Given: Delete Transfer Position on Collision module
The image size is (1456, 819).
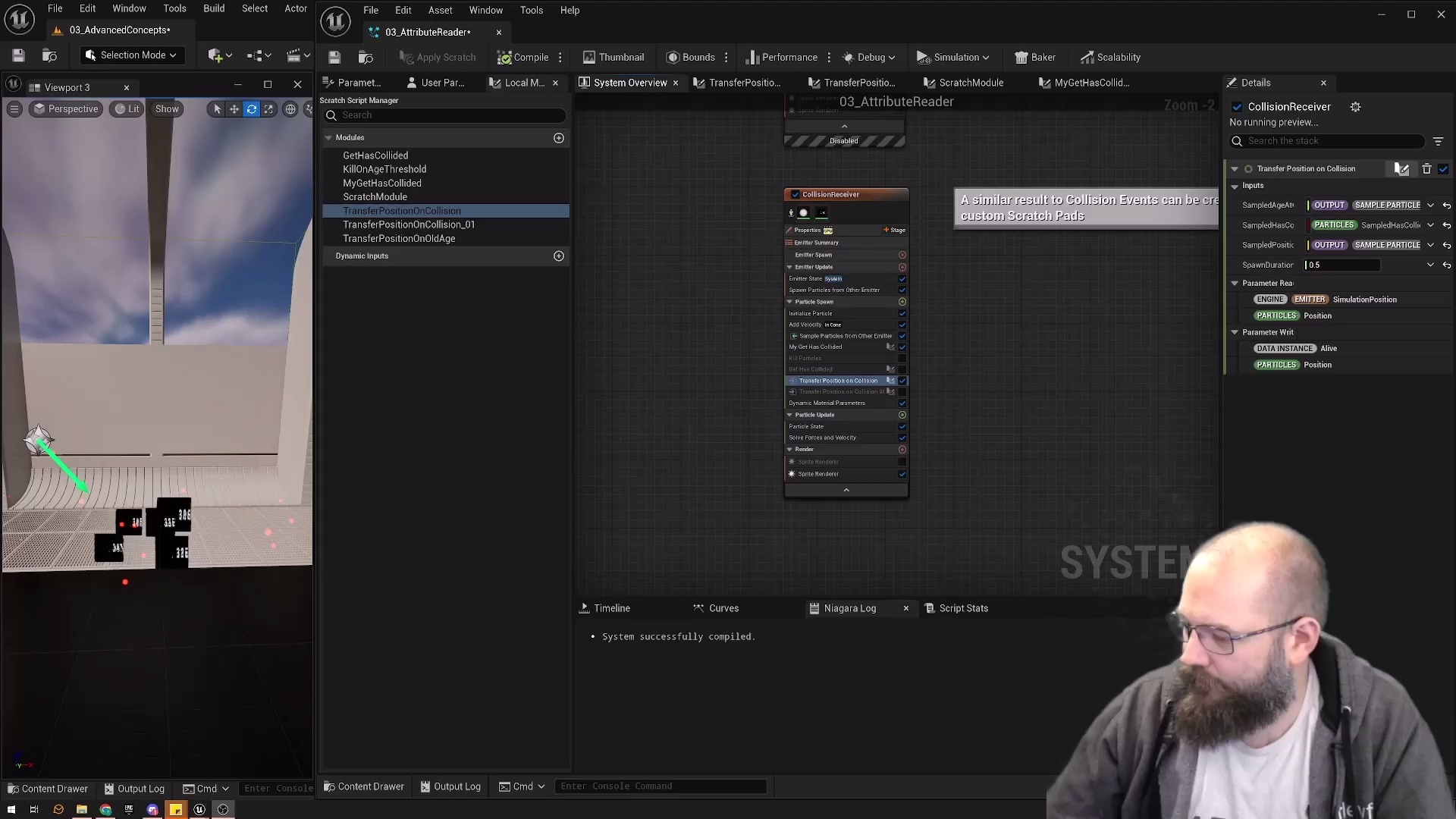Looking at the screenshot, I should click(x=1426, y=169).
